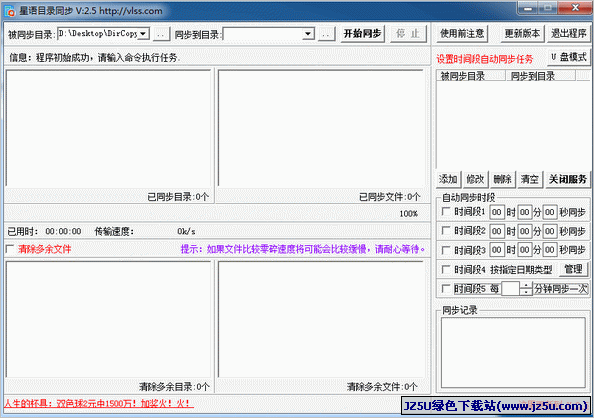Click the 被同步目录 column header

471,76
